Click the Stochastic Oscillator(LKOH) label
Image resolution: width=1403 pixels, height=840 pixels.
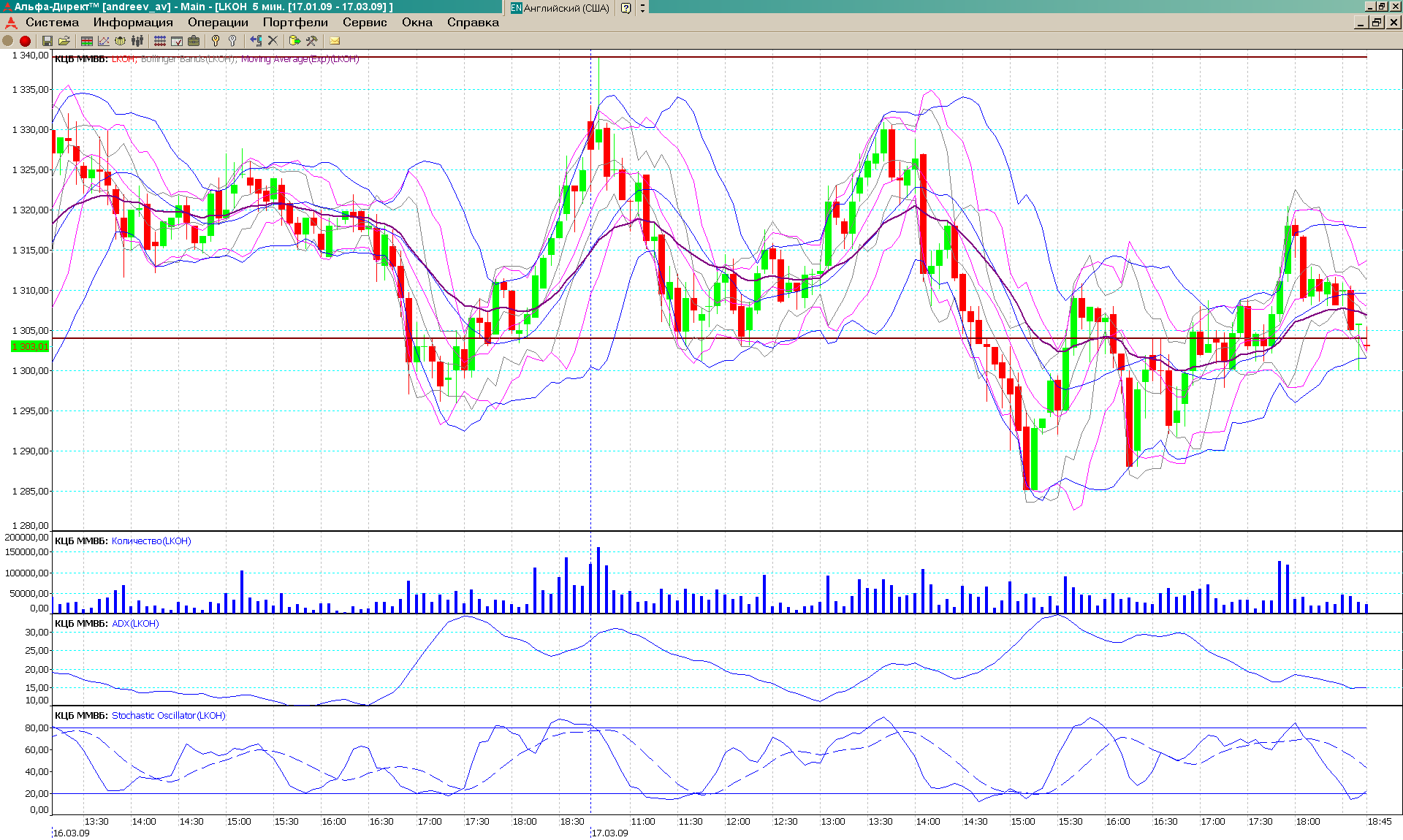pyautogui.click(x=168, y=716)
